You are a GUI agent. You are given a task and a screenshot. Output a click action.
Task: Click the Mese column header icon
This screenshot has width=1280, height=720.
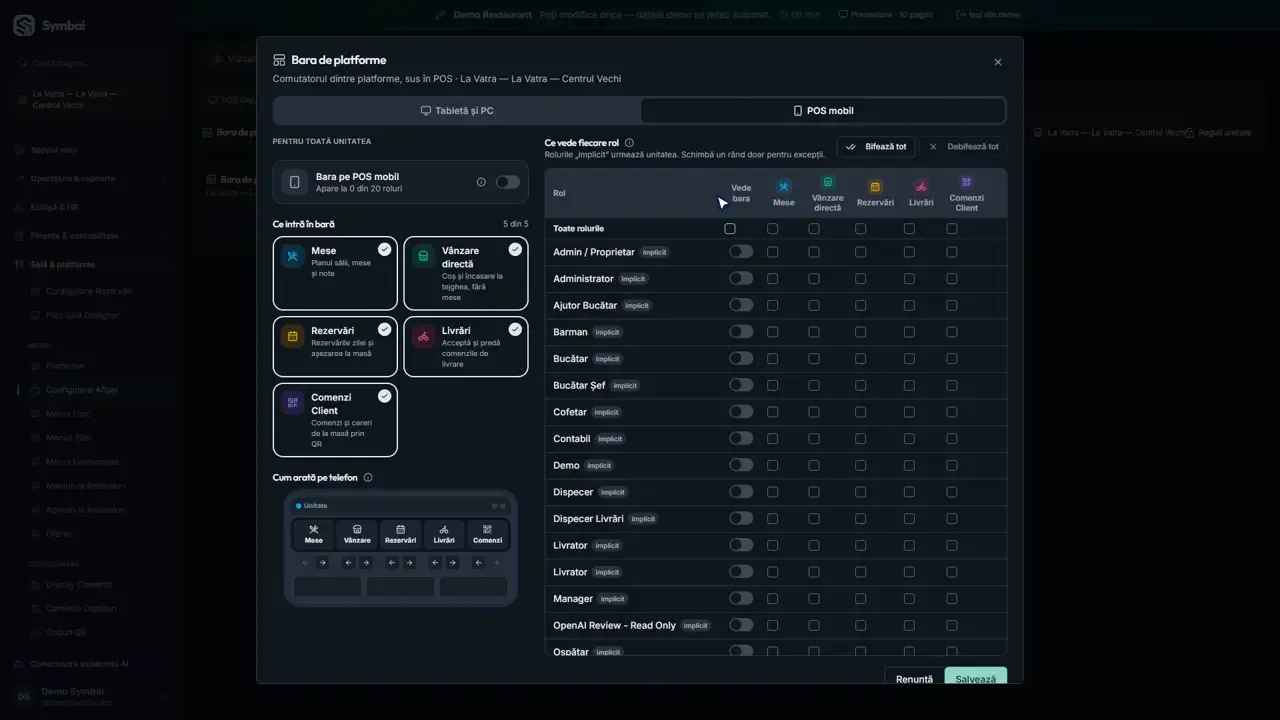(x=784, y=187)
